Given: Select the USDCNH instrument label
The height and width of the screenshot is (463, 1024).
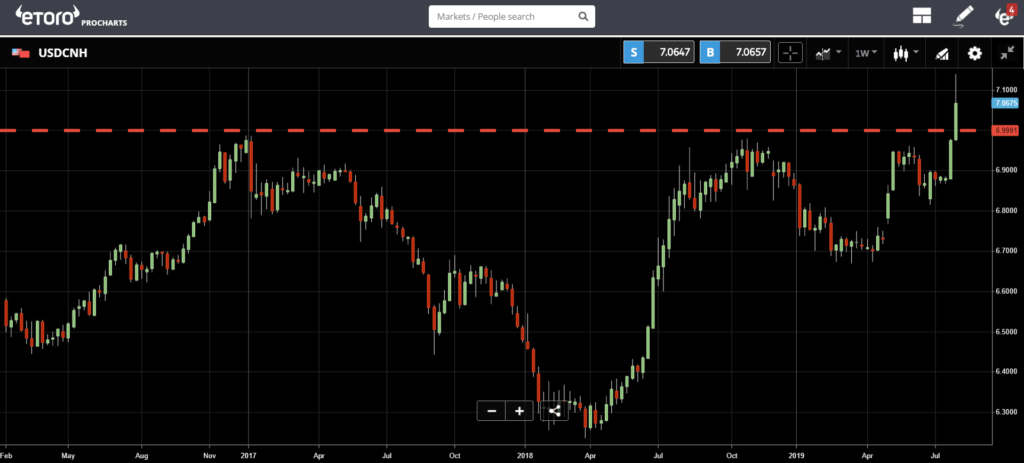Looking at the screenshot, I should click(63, 53).
